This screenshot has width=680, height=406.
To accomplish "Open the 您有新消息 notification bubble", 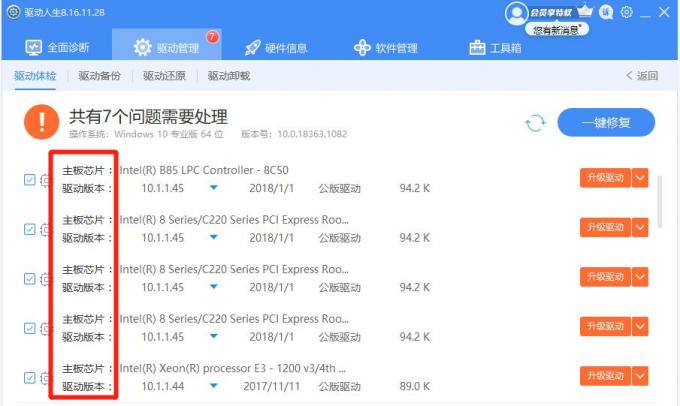I will 556,29.
